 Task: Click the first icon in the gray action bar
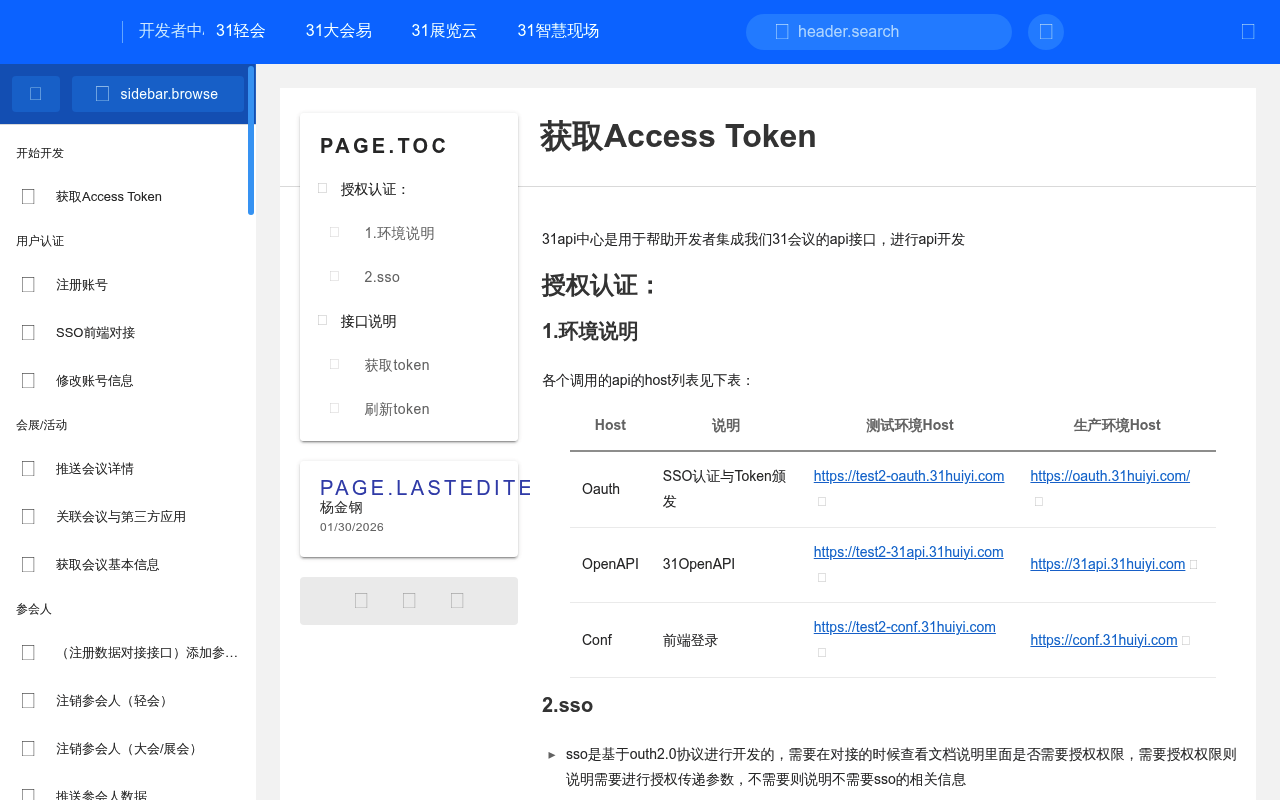361,601
